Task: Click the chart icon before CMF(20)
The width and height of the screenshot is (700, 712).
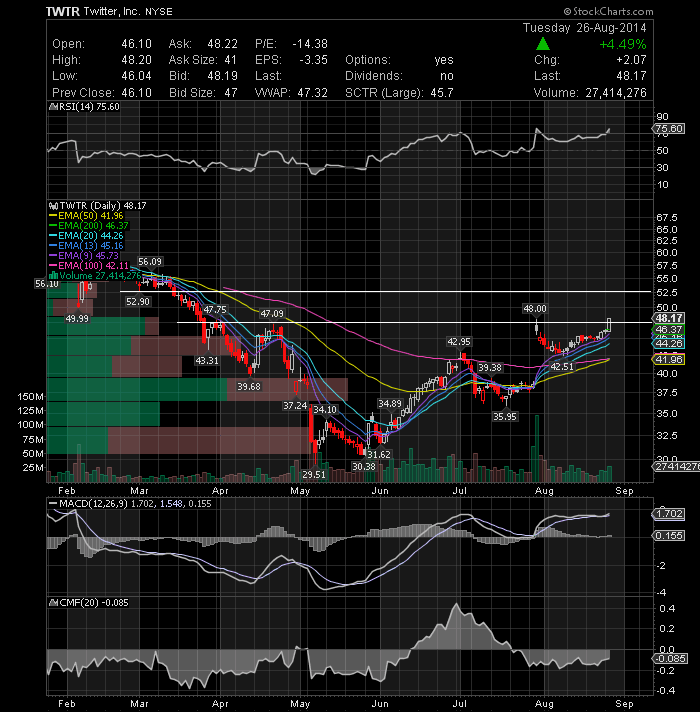Action: [x=52, y=603]
